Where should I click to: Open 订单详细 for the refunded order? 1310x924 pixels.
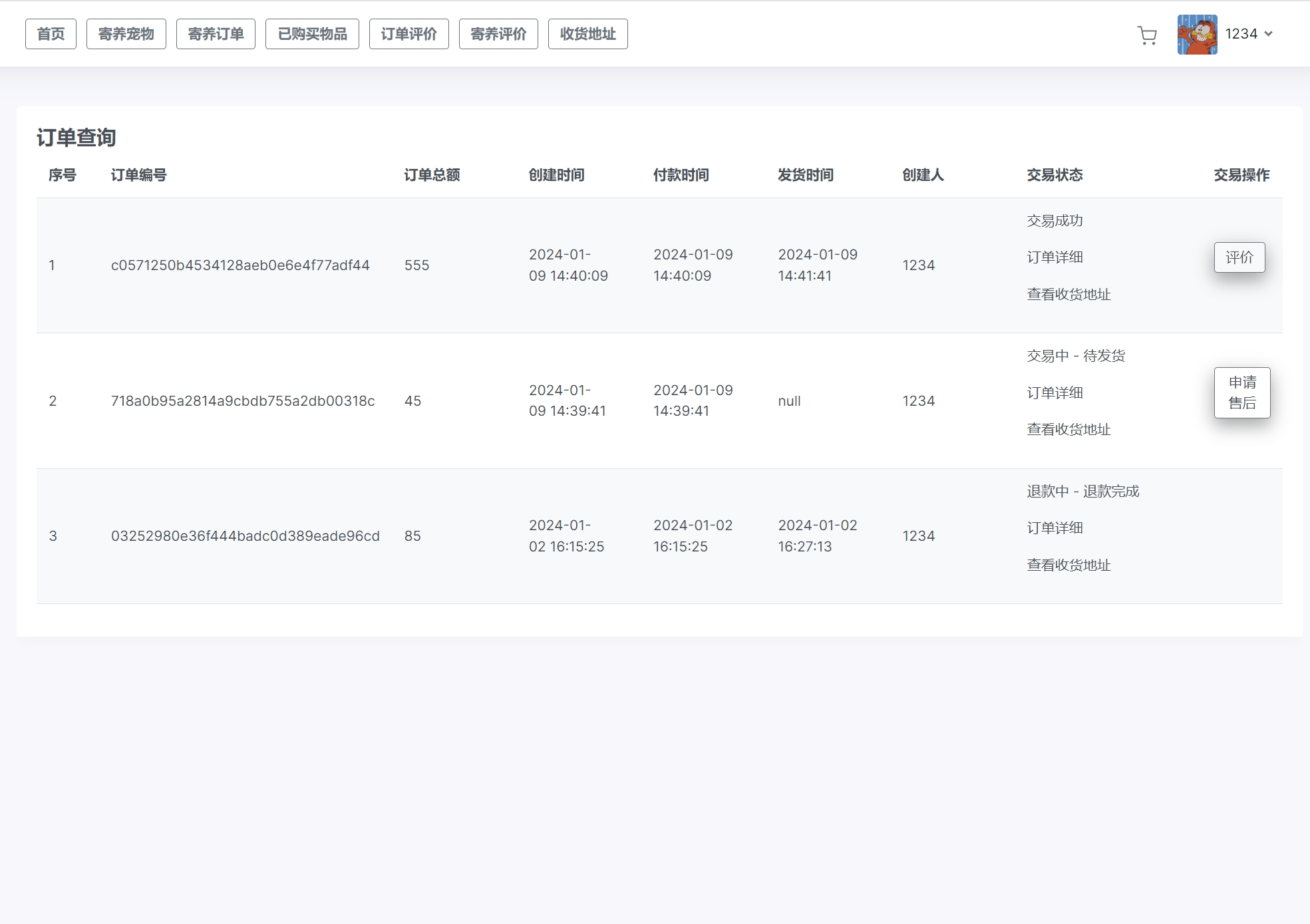tap(1055, 528)
